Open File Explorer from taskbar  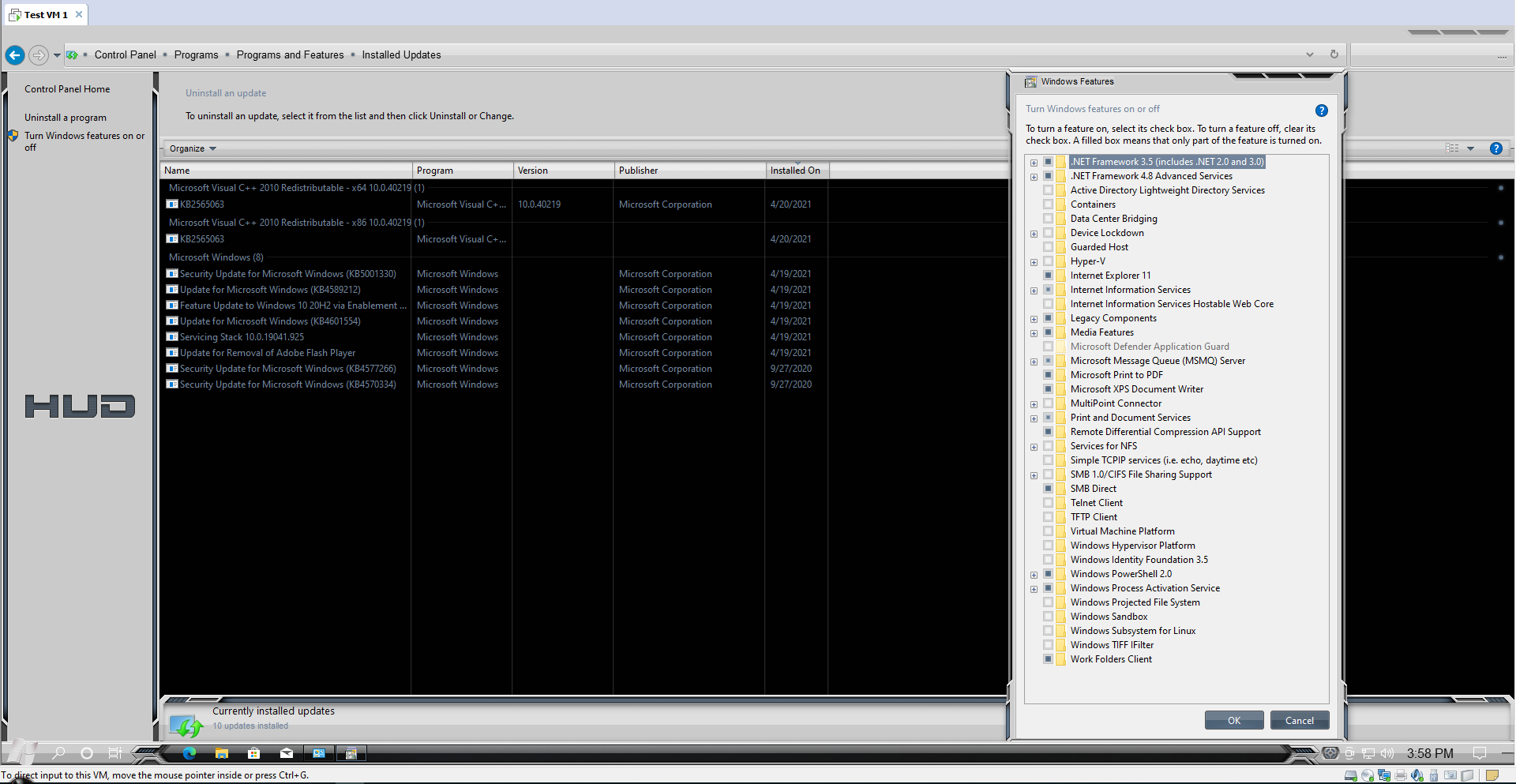[x=222, y=753]
